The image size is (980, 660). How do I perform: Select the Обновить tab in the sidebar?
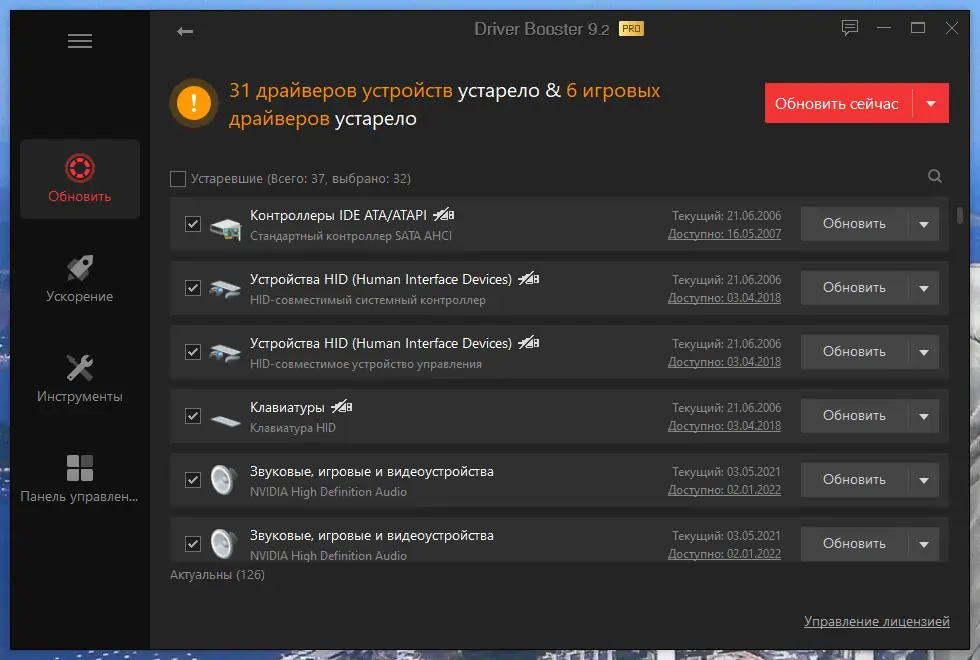tap(80, 179)
